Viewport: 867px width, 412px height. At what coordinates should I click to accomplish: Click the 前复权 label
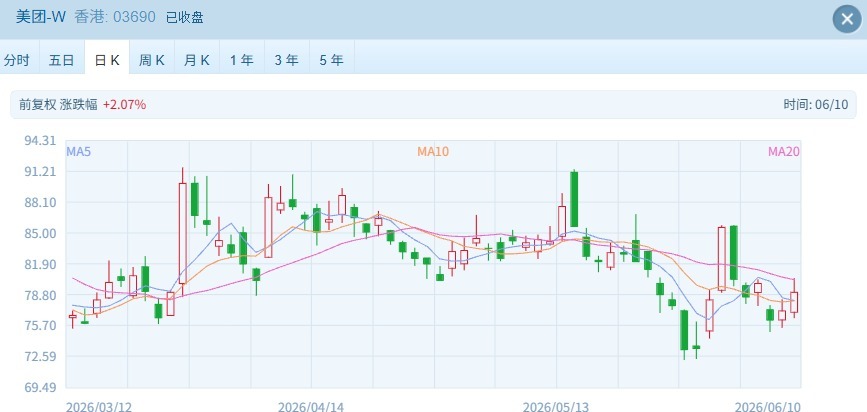coord(38,105)
